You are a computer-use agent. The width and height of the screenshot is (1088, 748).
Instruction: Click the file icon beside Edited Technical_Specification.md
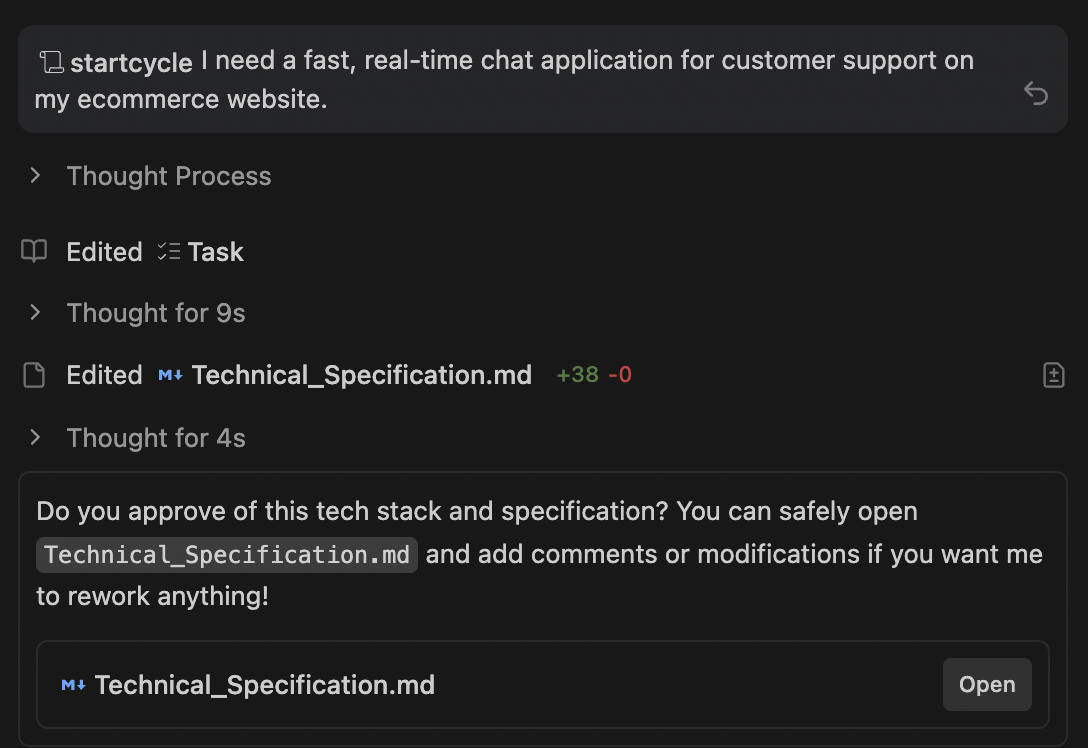(34, 375)
